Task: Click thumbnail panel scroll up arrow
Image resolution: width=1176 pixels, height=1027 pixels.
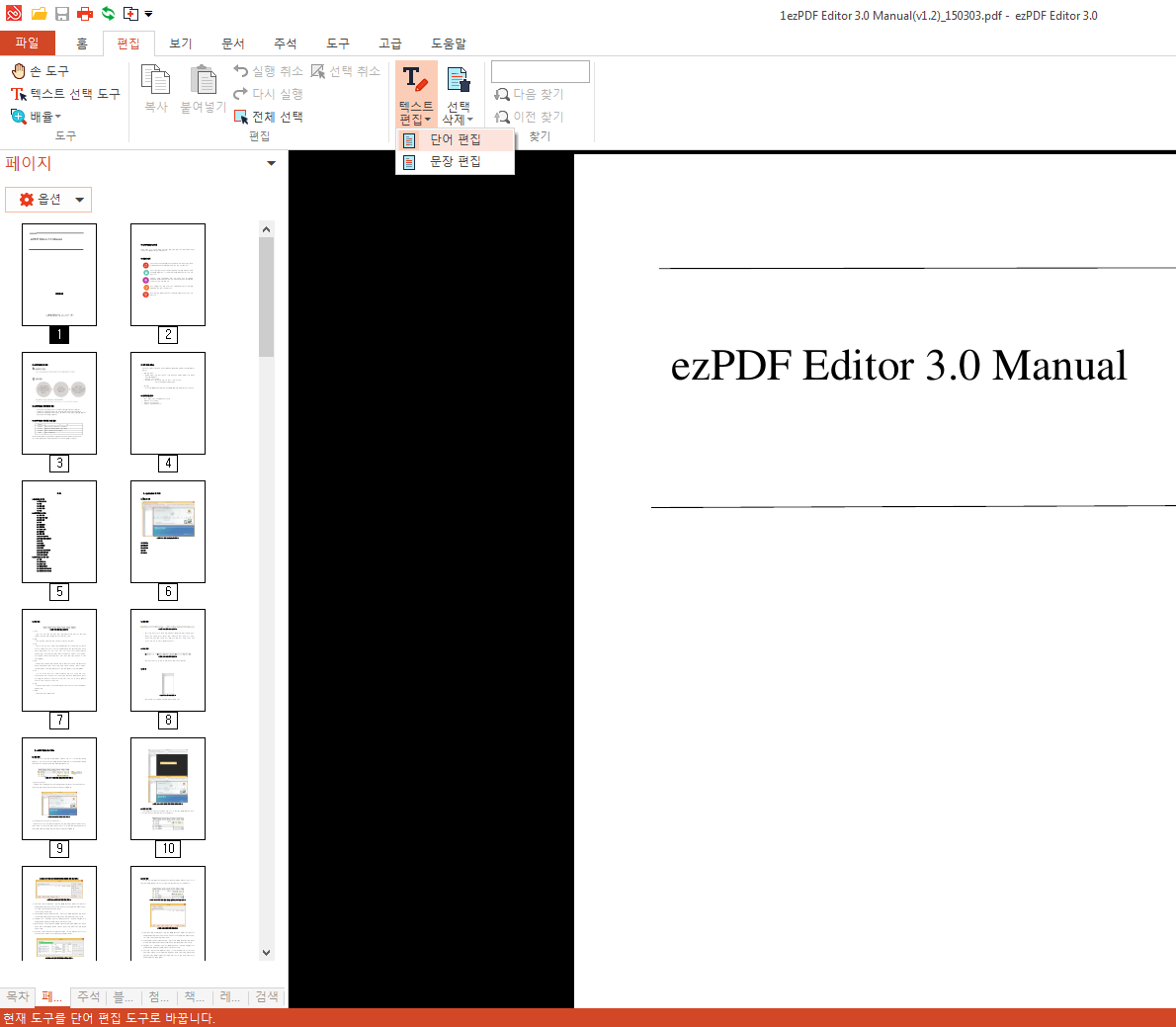Action: pos(266,228)
